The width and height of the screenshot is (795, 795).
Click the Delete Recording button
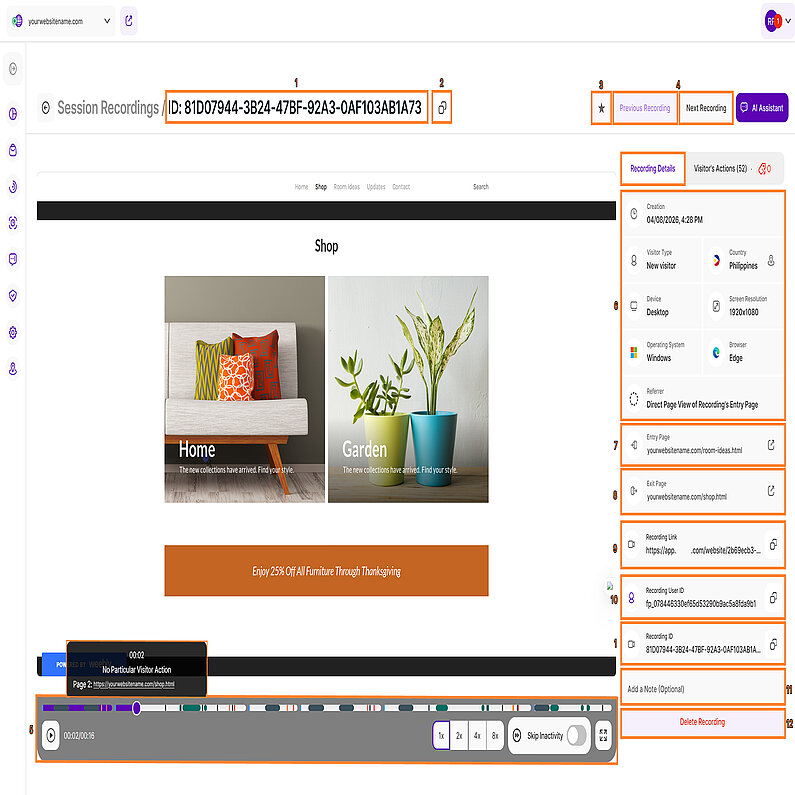[x=701, y=722]
